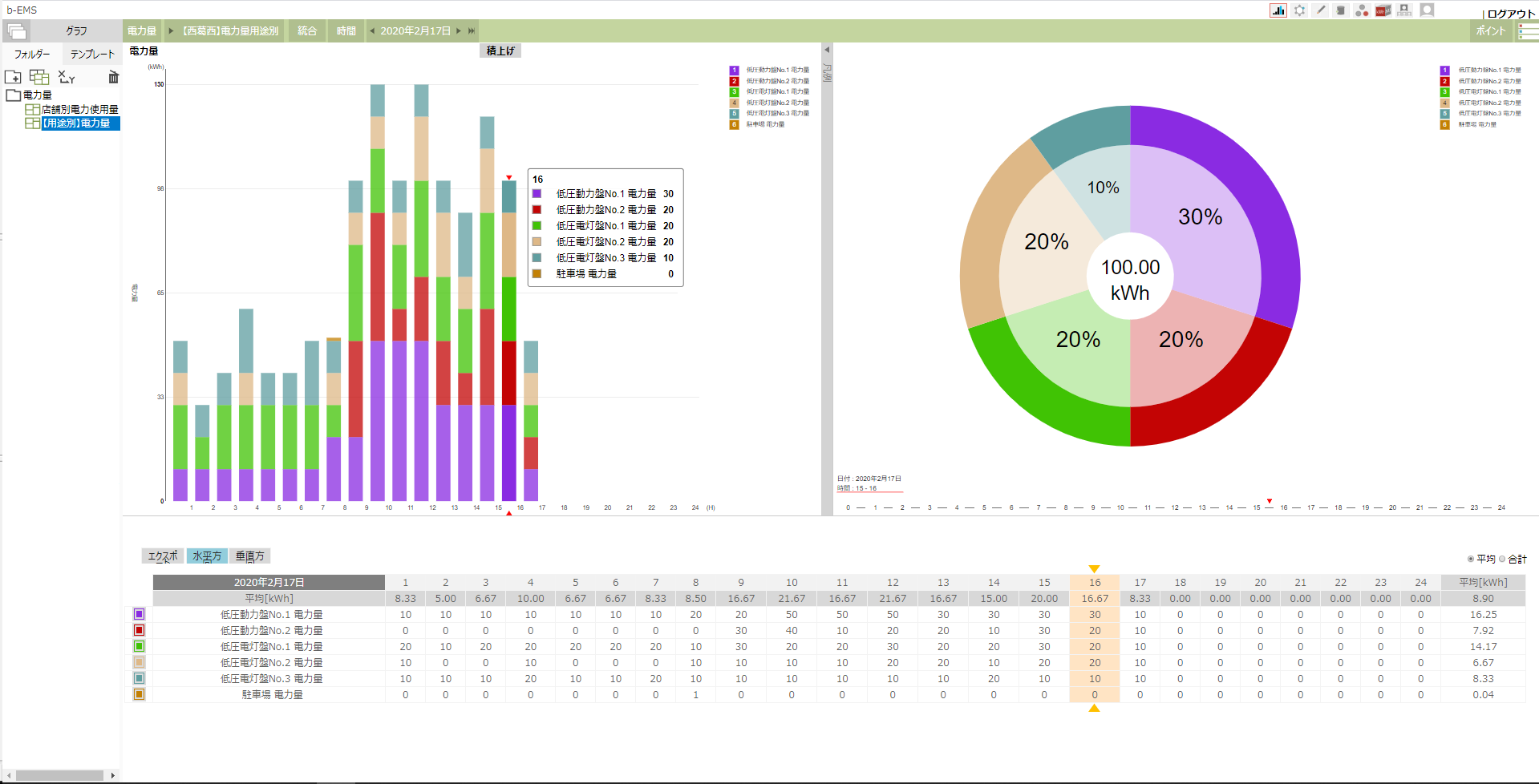1539x784 pixels.
Task: Open the database cylinder icon
Action: click(x=1341, y=10)
